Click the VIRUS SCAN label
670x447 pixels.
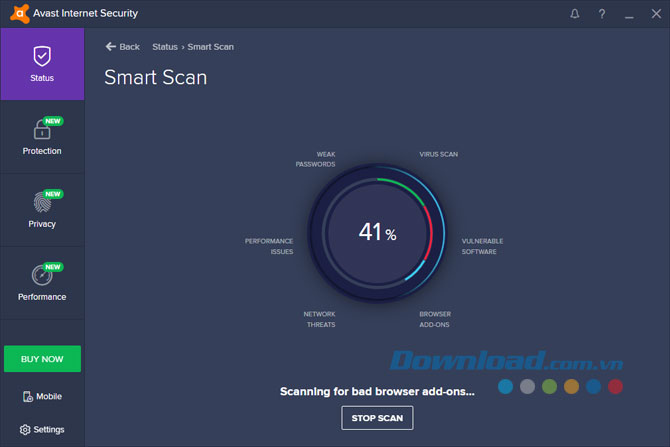438,154
